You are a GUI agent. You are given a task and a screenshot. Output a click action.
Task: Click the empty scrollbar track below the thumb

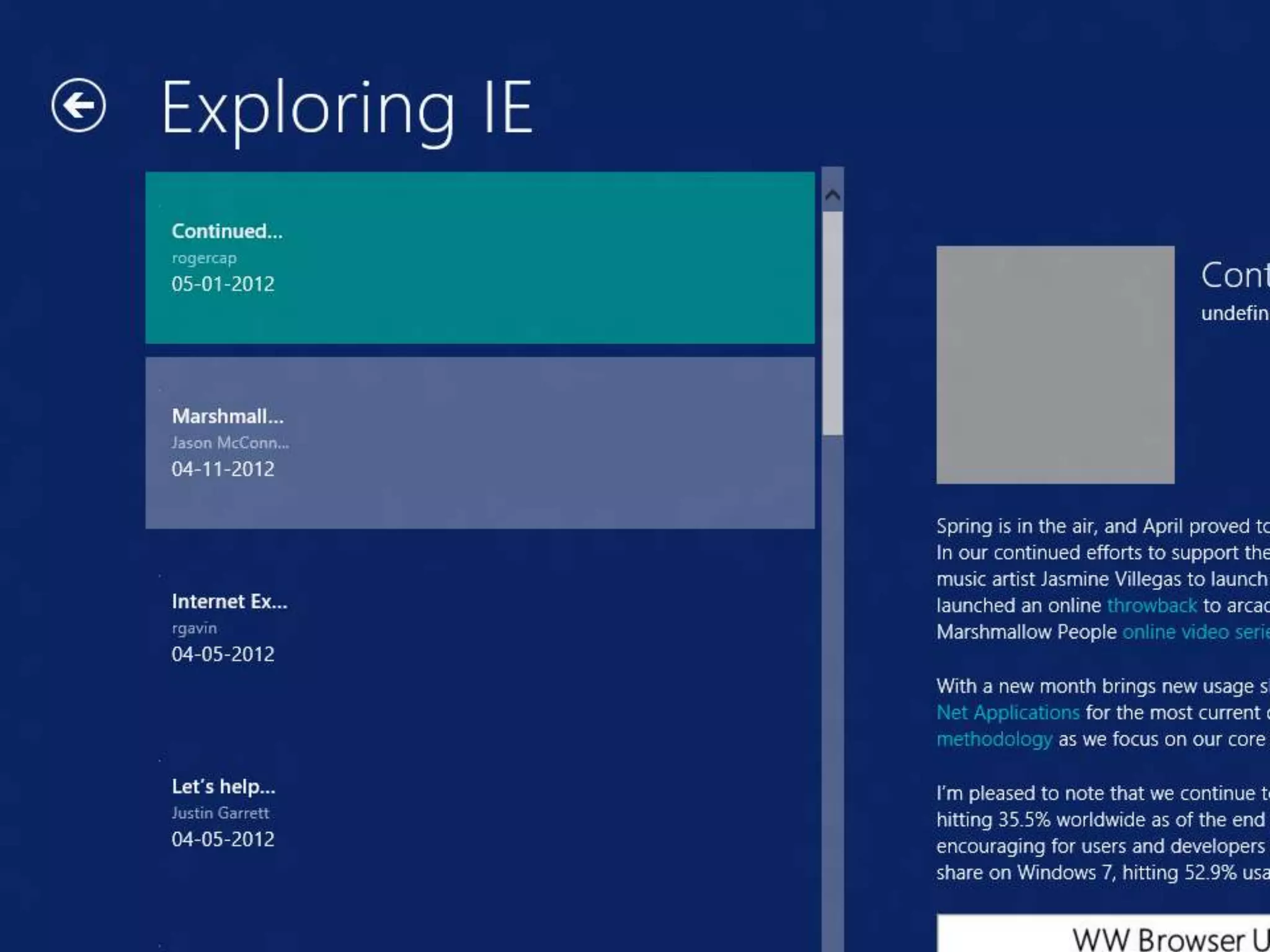point(832,682)
